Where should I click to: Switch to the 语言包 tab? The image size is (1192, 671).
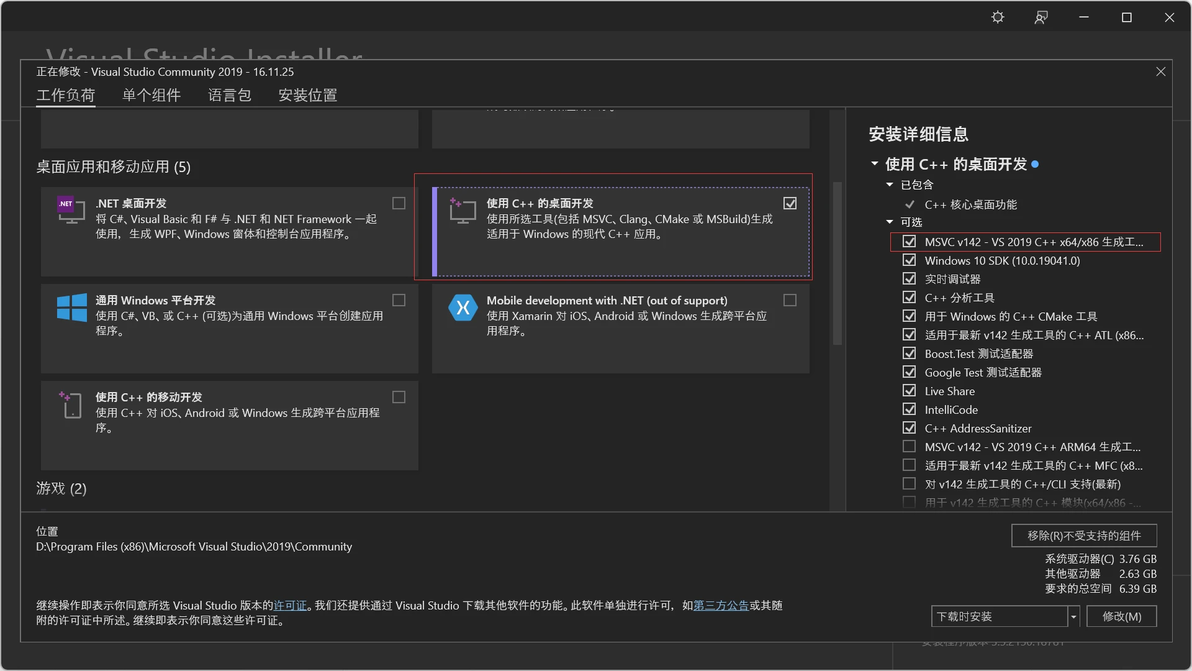230,95
